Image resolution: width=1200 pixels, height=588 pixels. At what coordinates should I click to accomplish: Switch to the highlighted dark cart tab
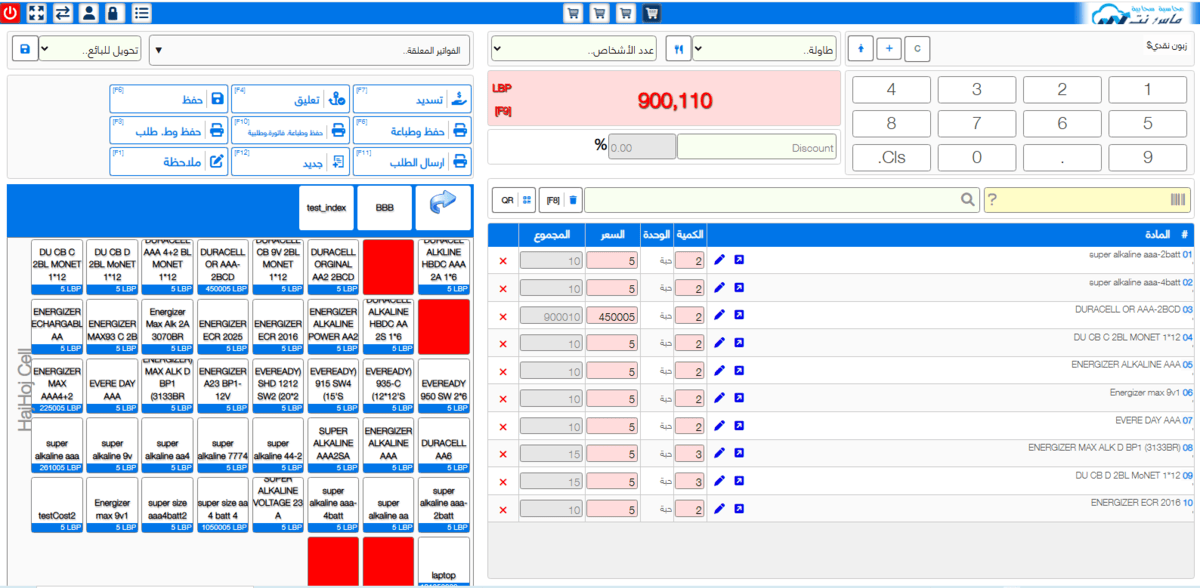651,13
